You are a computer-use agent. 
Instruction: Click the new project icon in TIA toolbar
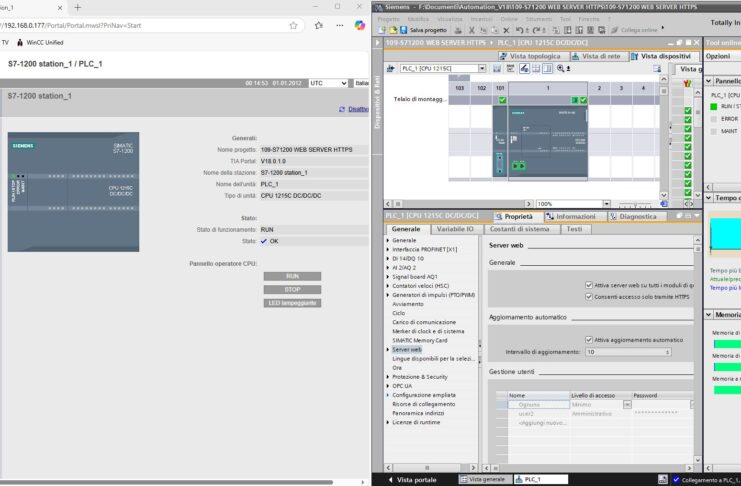tap(382, 30)
